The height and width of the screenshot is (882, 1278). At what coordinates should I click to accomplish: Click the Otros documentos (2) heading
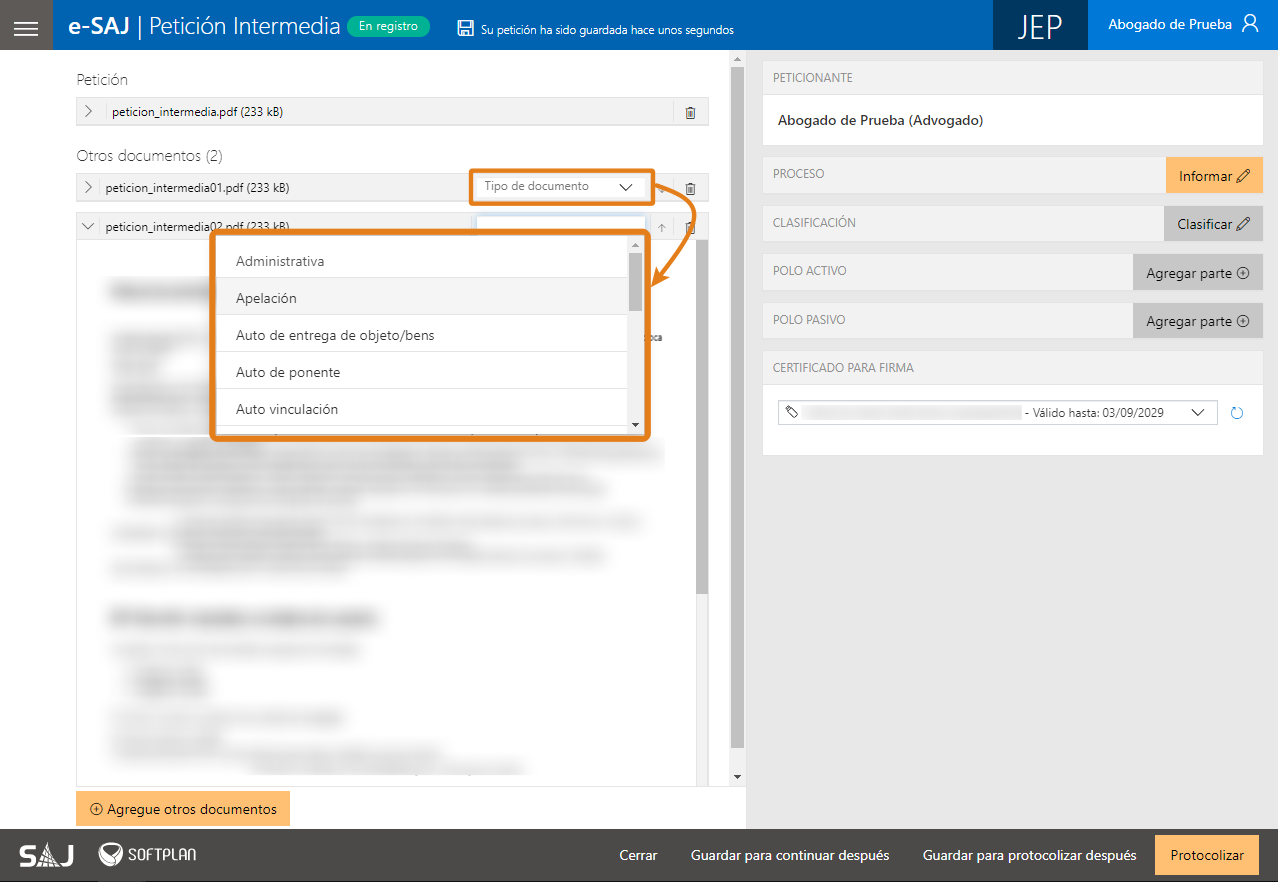(149, 156)
